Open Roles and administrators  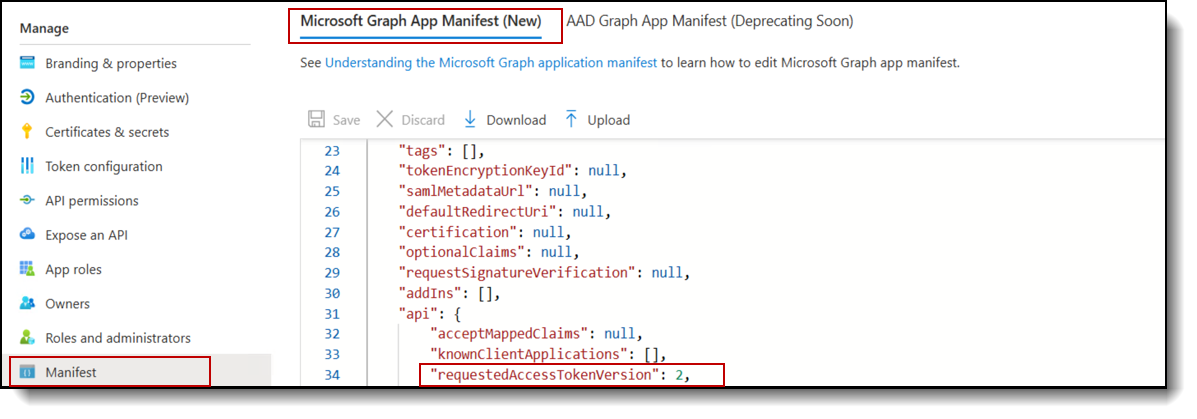click(x=118, y=338)
